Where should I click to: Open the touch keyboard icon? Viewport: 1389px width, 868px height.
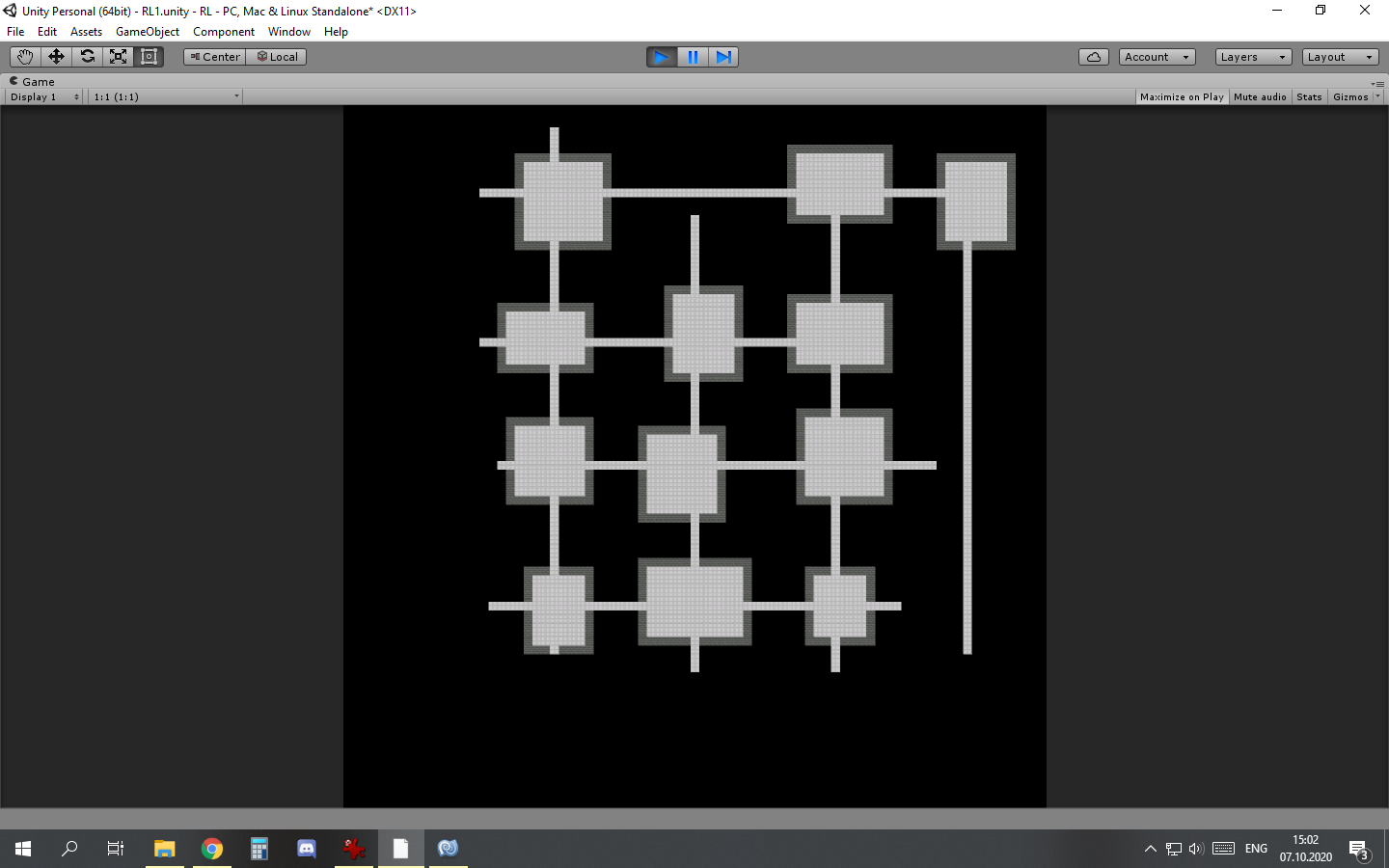pyautogui.click(x=1223, y=849)
